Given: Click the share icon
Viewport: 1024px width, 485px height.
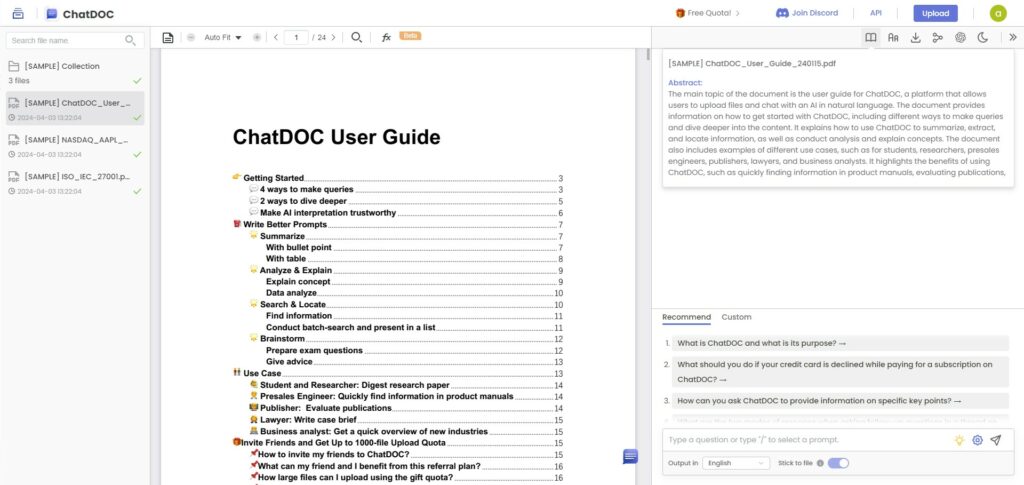Looking at the screenshot, I should point(938,38).
